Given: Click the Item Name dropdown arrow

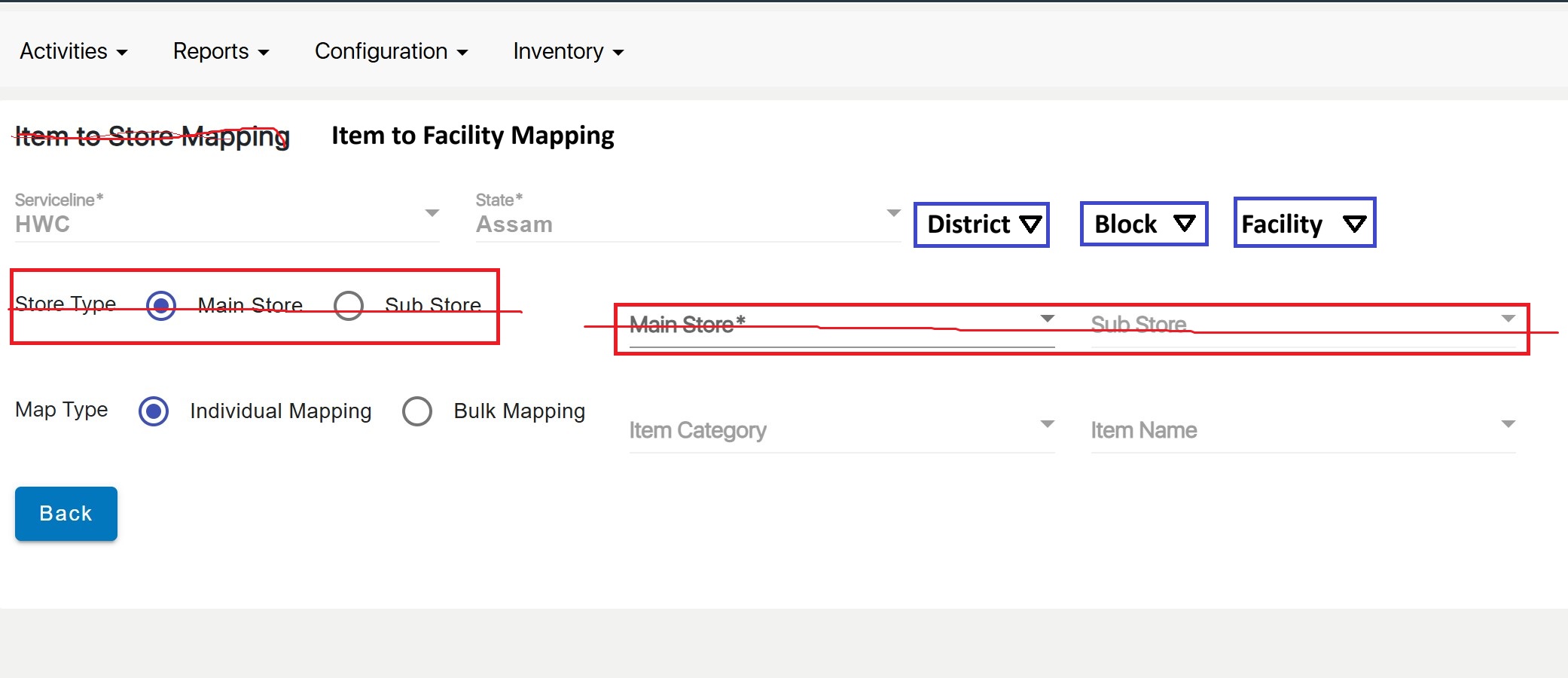Looking at the screenshot, I should [x=1508, y=424].
